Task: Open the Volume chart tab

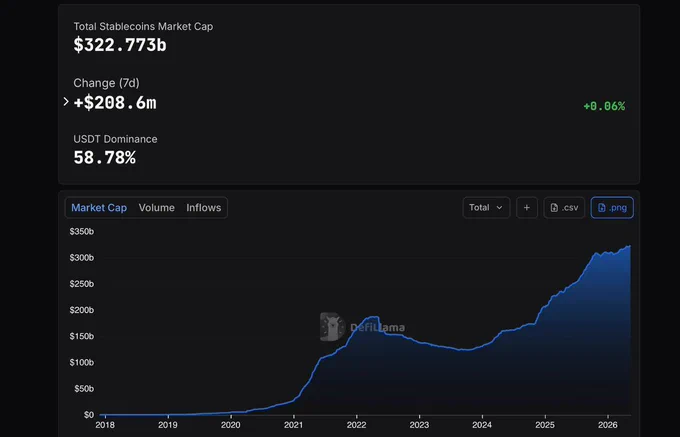Action: (x=157, y=208)
